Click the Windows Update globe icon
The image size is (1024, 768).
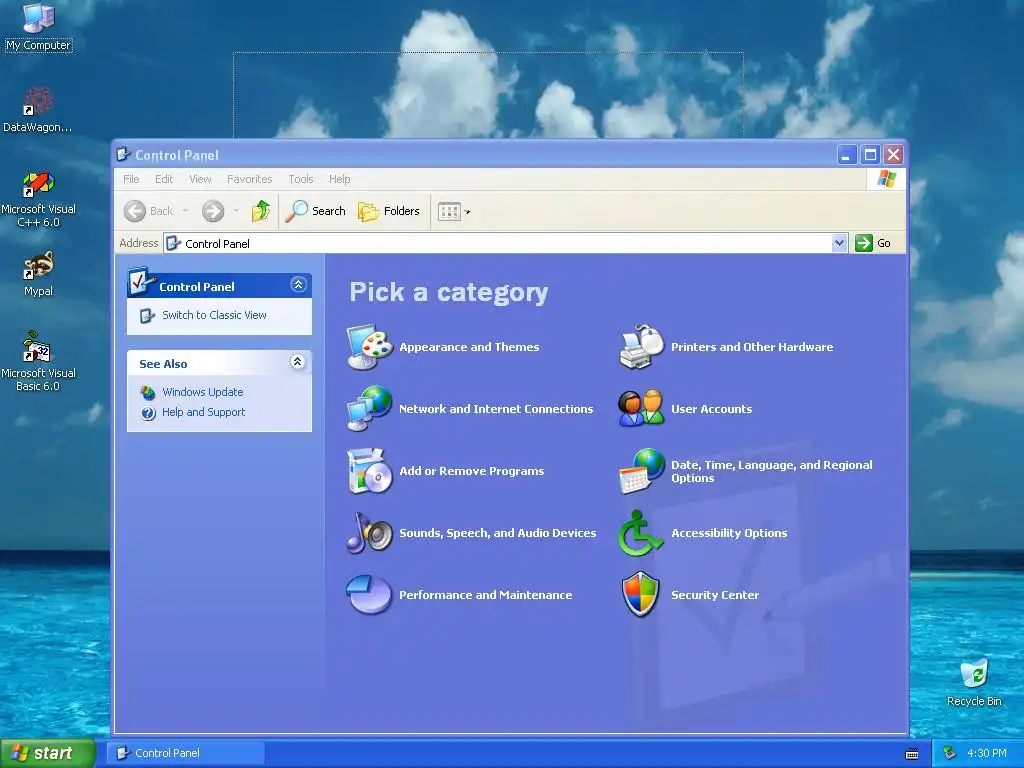tap(148, 392)
